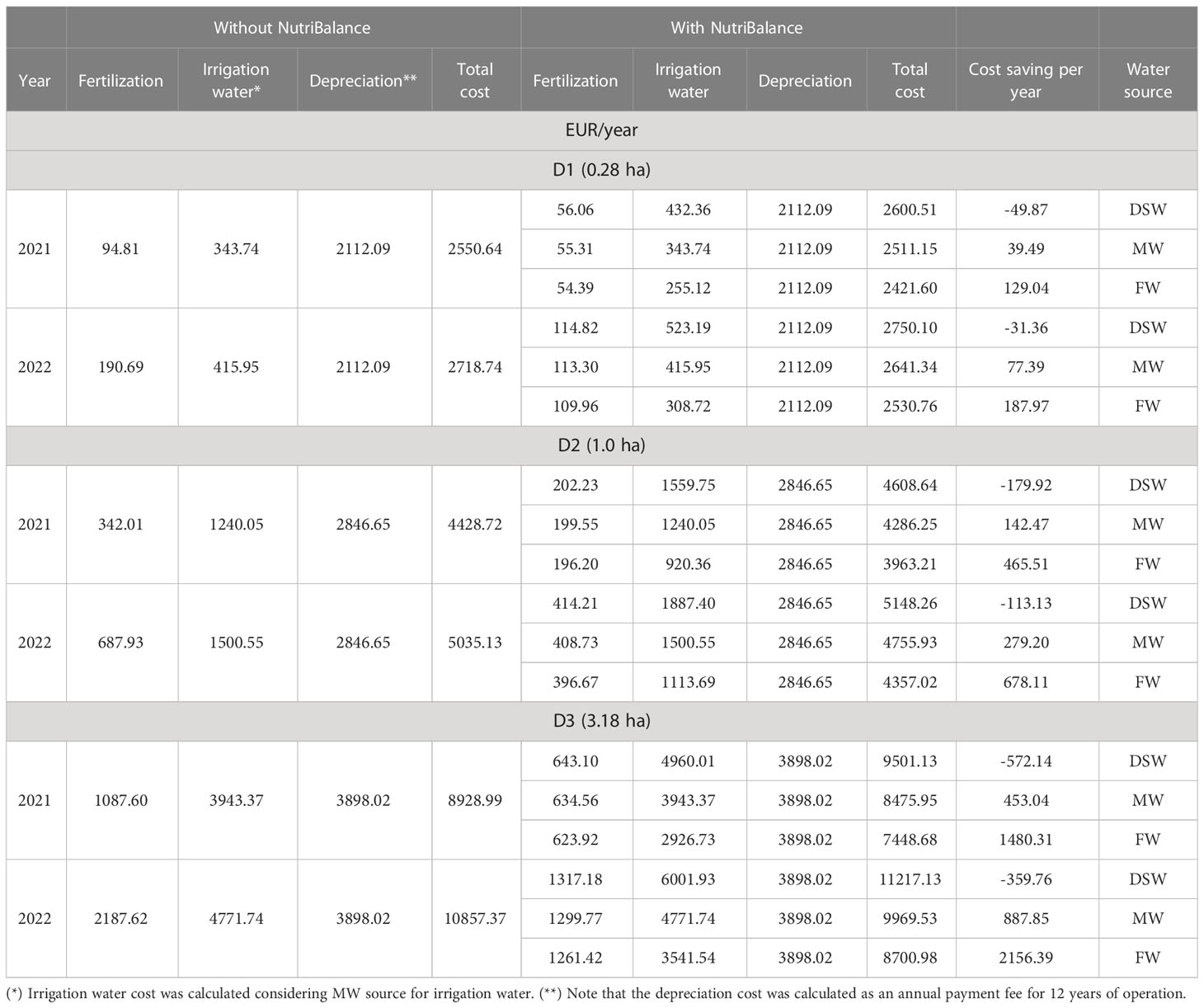Select irrigation water value 1887.40
Image resolution: width=1204 pixels, height=1008 pixels.
click(x=689, y=603)
